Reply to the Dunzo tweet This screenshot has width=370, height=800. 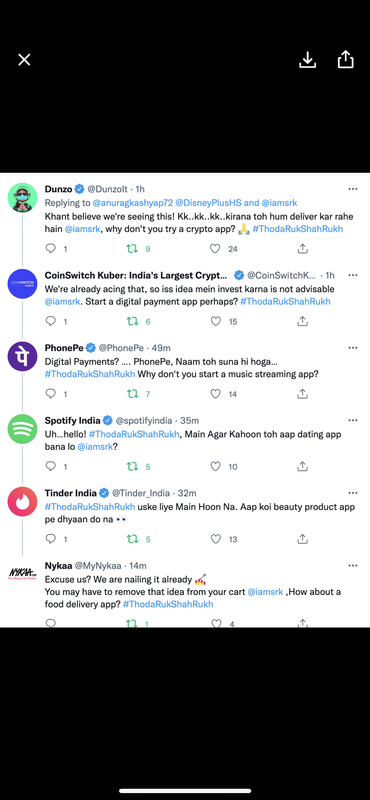click(51, 248)
